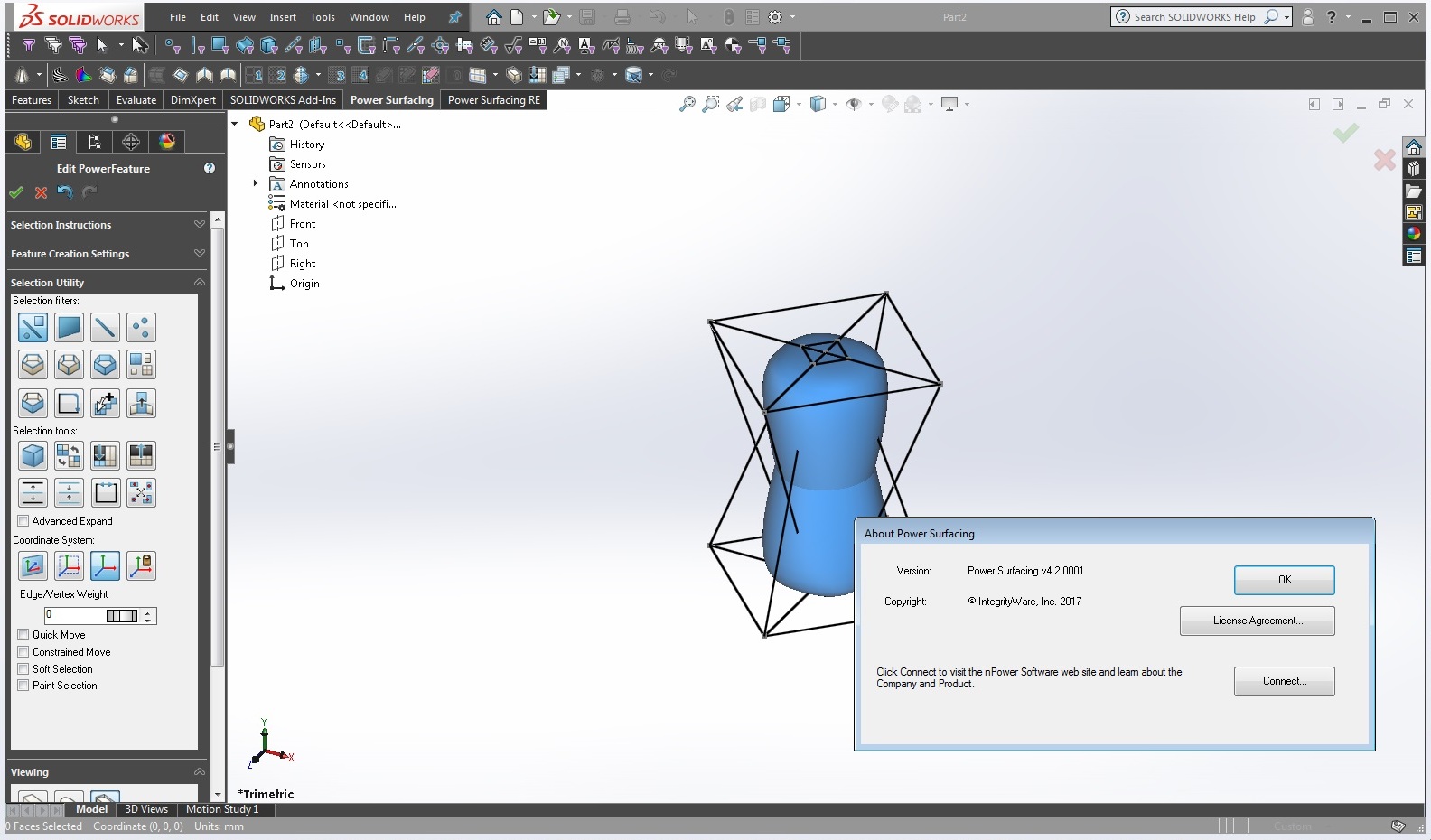This screenshot has width=1431, height=840.
Task: Cancel with red X in viewport corner
Action: tap(1384, 160)
